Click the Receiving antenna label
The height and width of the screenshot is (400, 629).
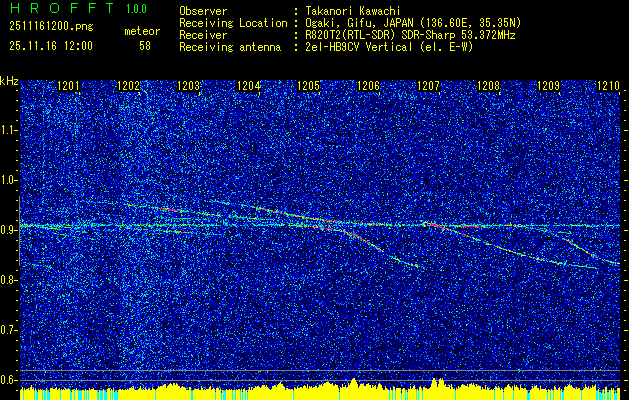tap(230, 47)
